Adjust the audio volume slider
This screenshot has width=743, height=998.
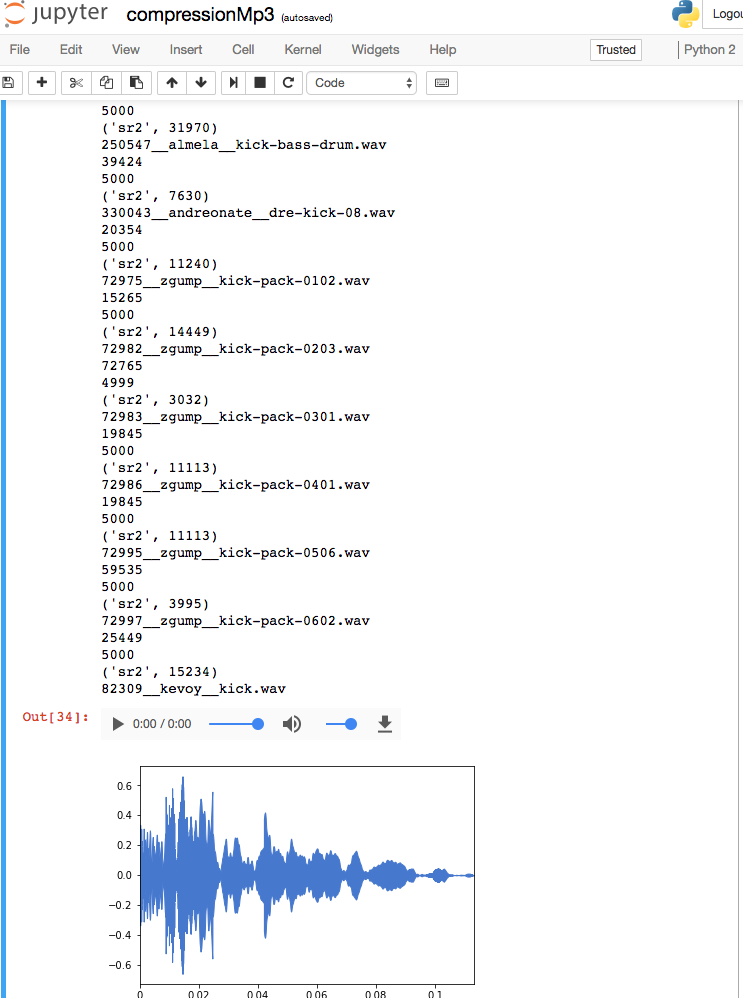coord(341,724)
